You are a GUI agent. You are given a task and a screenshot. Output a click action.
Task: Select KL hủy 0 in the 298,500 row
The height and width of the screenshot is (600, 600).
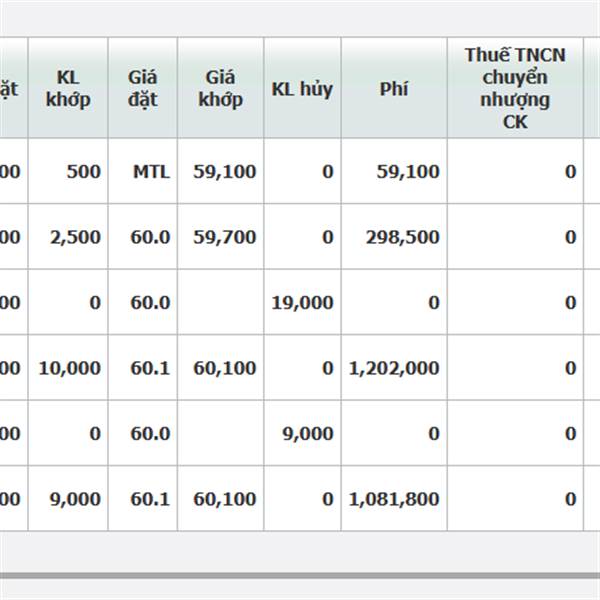click(302, 236)
